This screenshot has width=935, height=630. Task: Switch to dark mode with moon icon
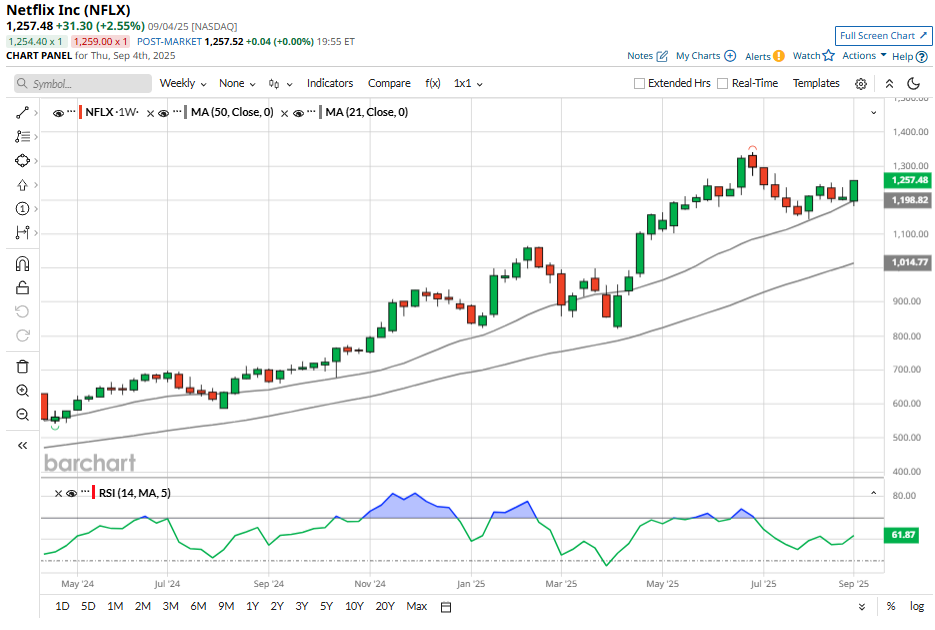(x=913, y=83)
